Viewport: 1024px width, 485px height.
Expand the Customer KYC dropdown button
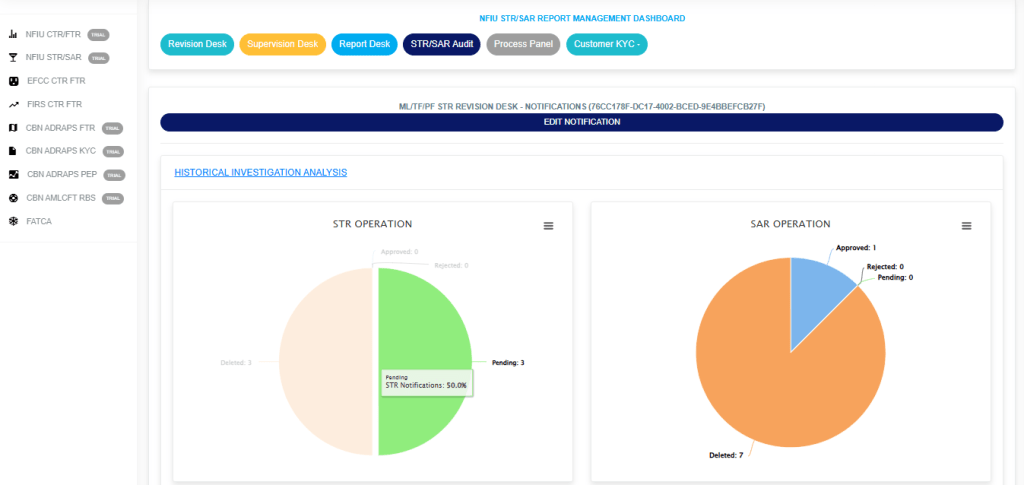pos(607,44)
